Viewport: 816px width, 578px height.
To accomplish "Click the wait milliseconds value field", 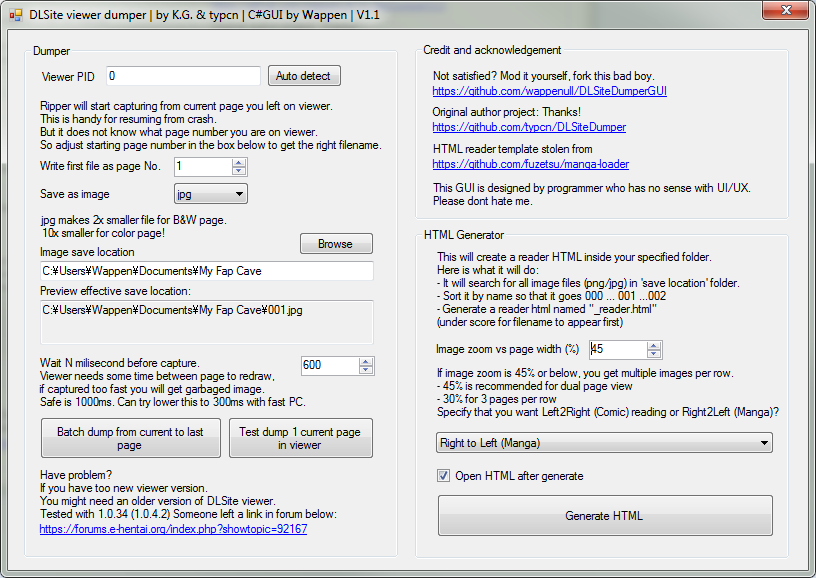I will (x=329, y=365).
